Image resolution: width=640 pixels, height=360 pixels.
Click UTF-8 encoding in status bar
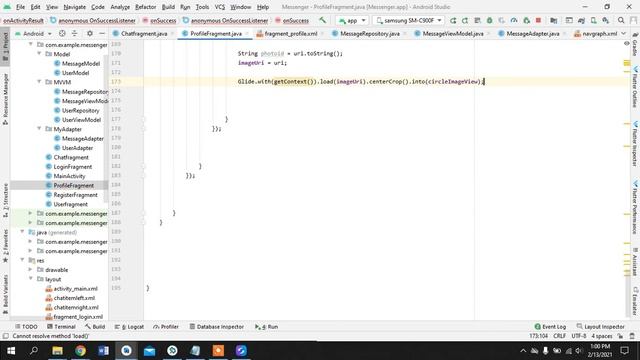[x=579, y=336]
